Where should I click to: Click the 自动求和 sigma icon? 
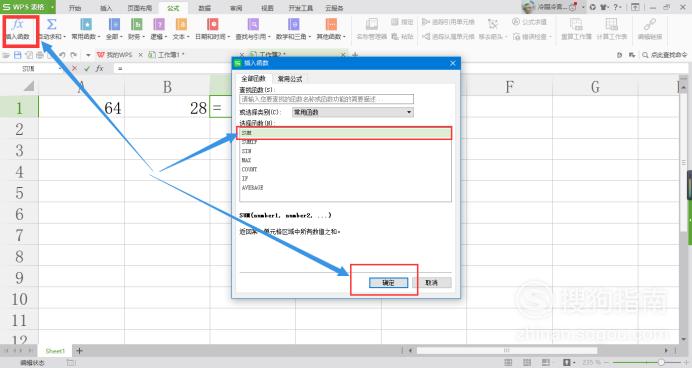pos(52,24)
